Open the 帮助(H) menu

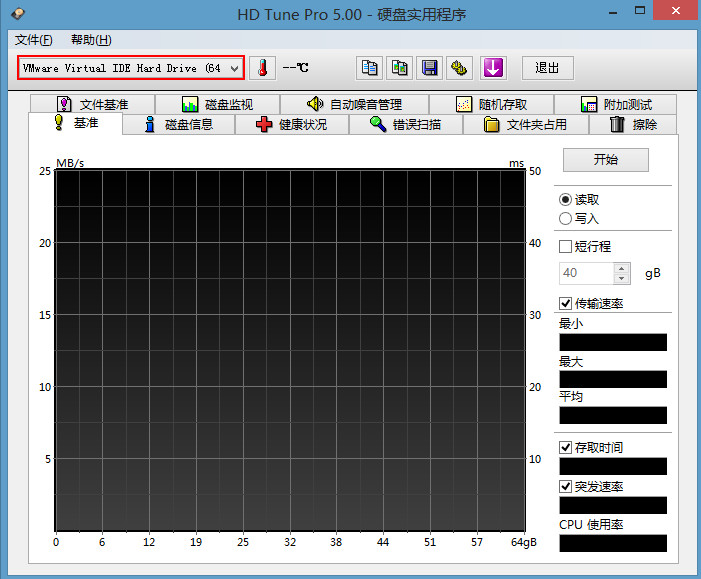coord(91,40)
